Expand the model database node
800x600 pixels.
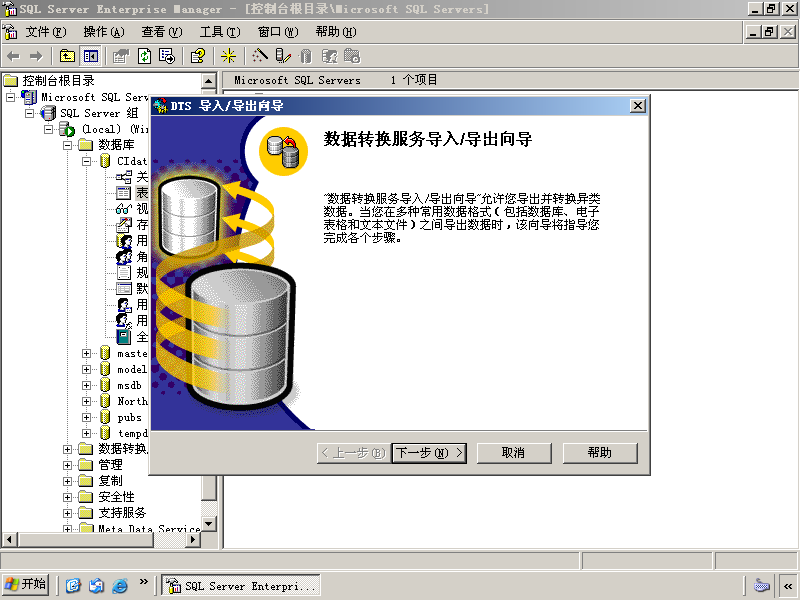(86, 369)
